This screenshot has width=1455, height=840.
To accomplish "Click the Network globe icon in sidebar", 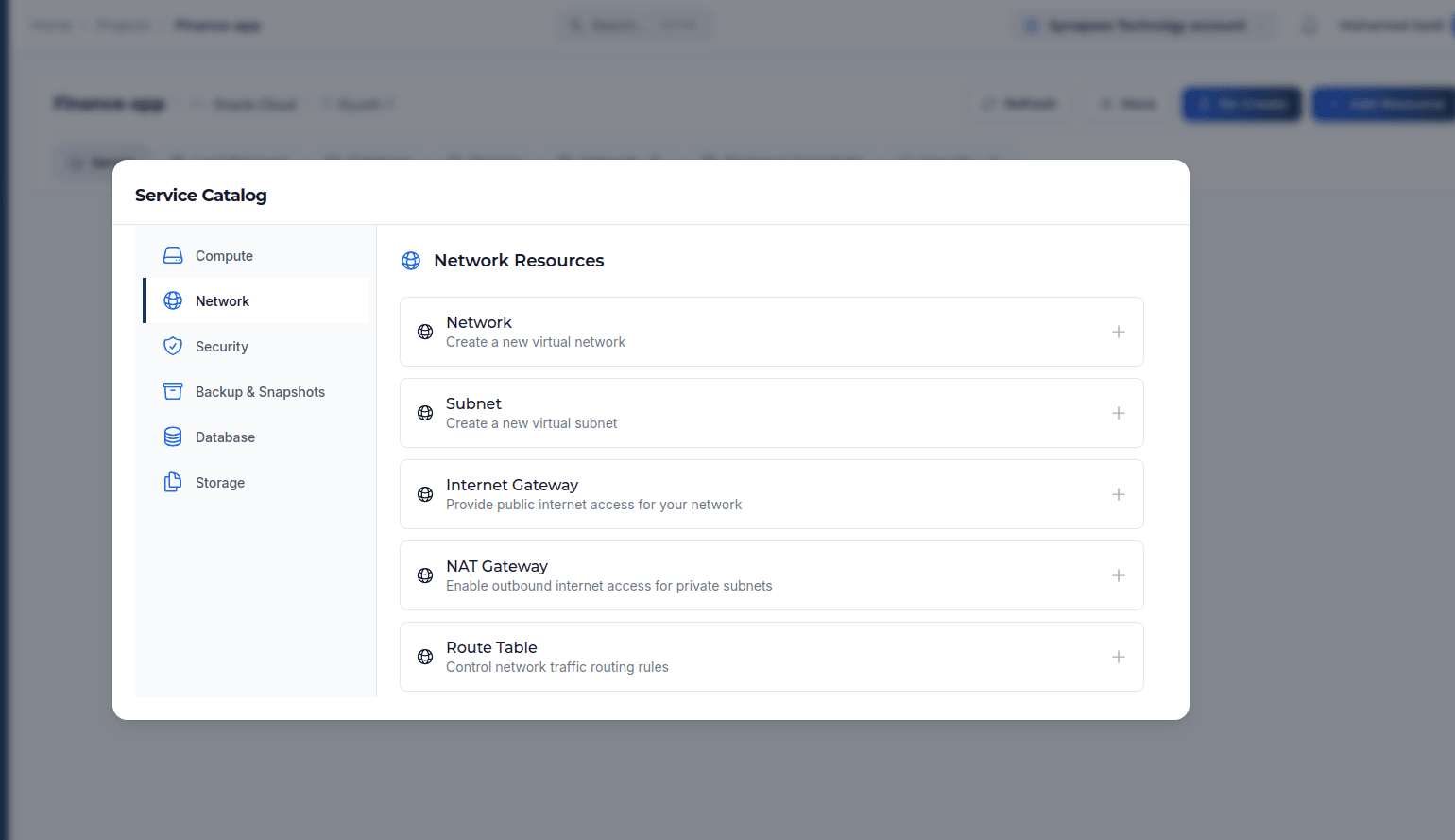I will point(173,300).
